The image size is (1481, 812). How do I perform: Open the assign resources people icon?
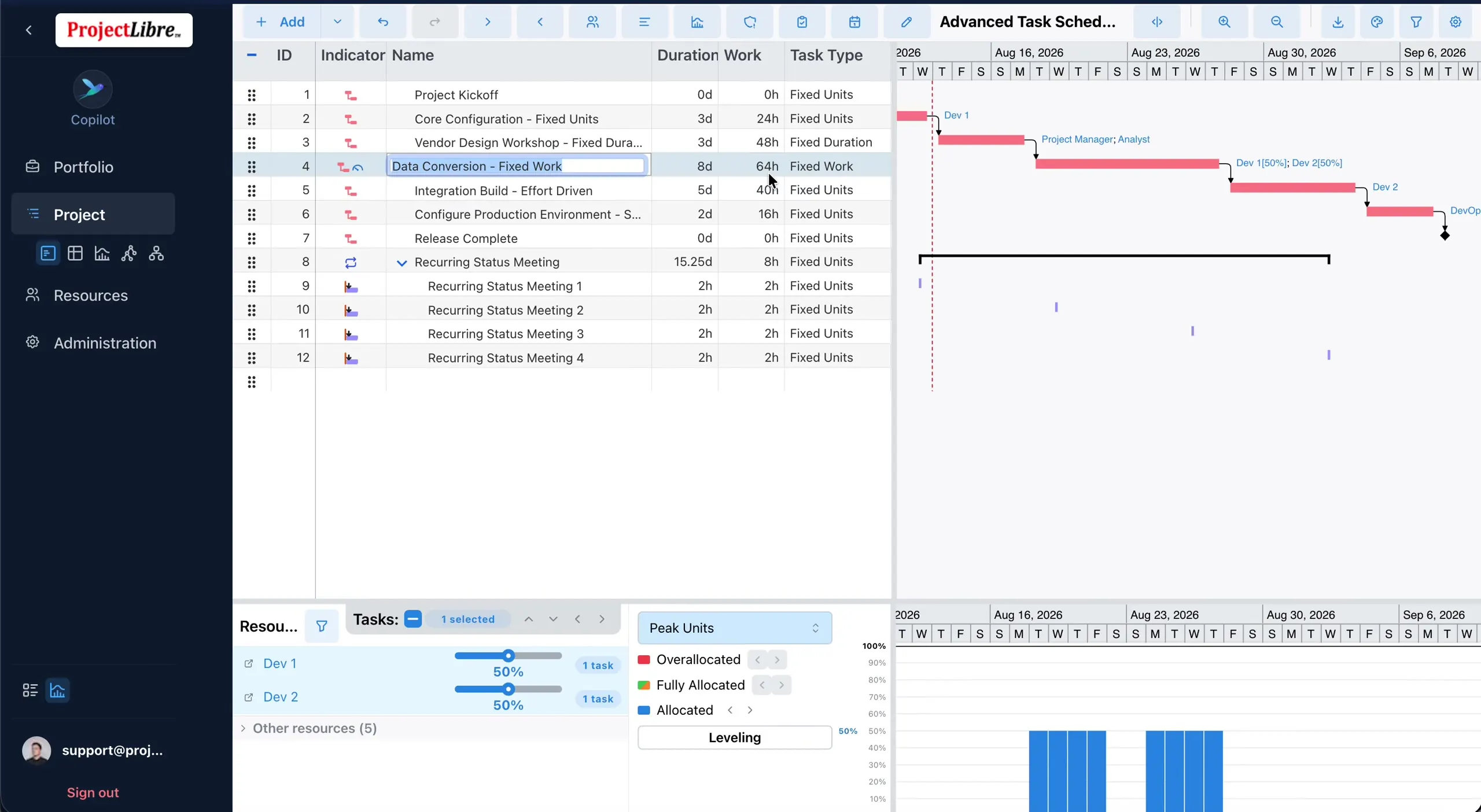[x=592, y=22]
